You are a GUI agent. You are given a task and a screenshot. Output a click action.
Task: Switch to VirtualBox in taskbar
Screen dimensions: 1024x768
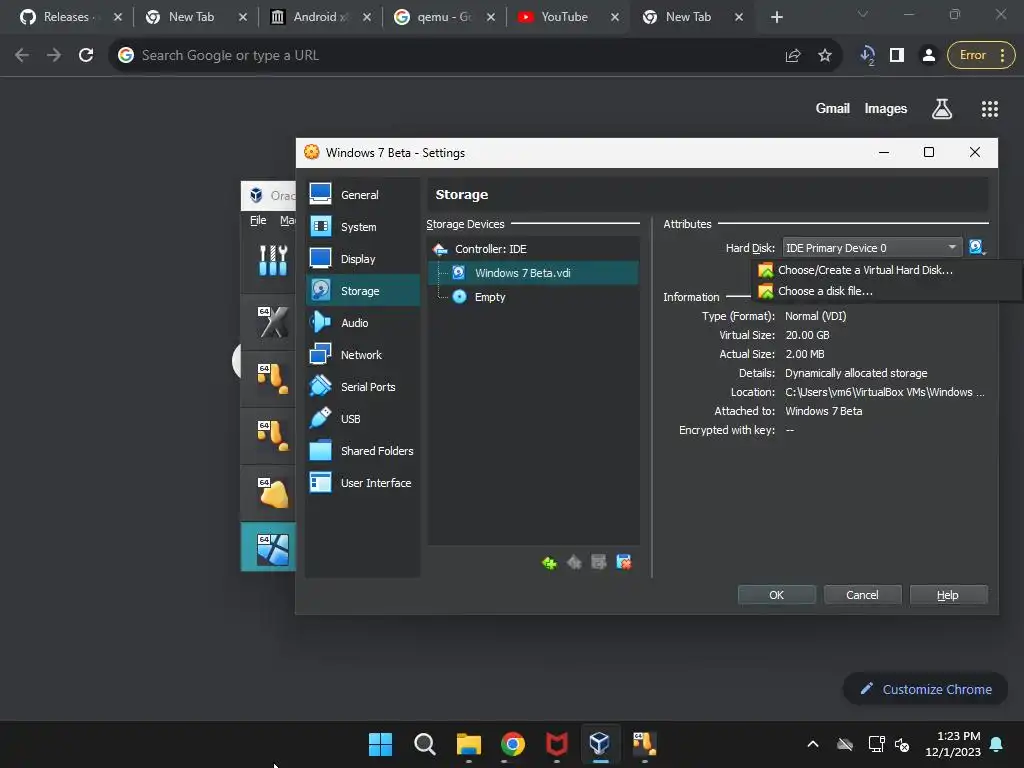pyautogui.click(x=600, y=744)
